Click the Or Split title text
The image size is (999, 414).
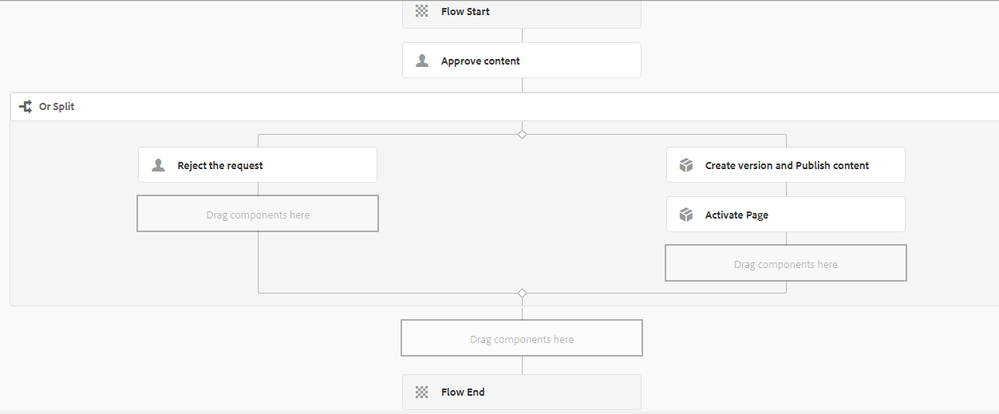tap(56, 106)
